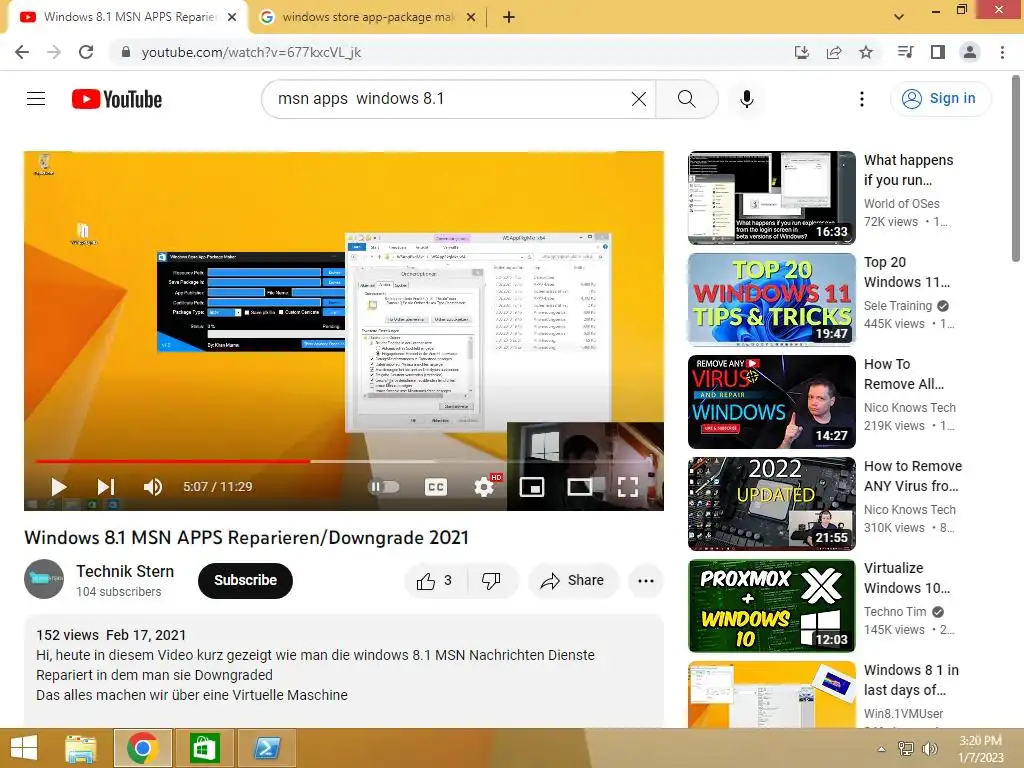Go to YouTube home via logo
Image resolution: width=1024 pixels, height=768 pixels.
click(x=117, y=99)
